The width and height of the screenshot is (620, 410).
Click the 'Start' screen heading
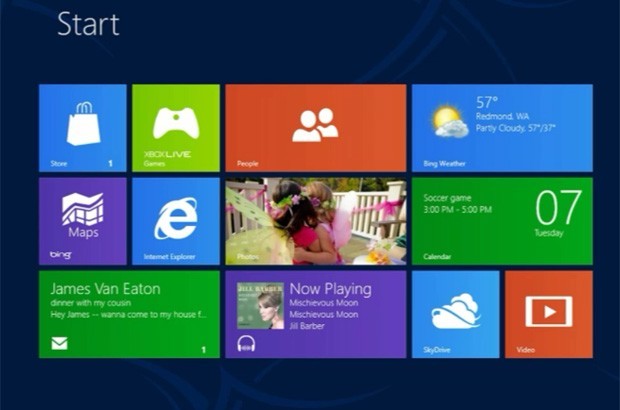point(88,24)
